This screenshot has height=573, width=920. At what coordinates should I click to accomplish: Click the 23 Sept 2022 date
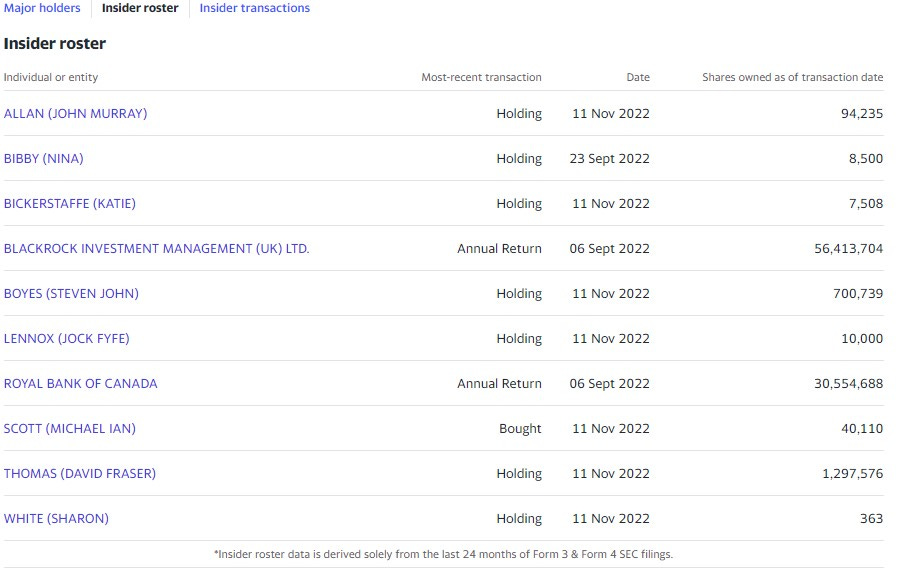click(610, 159)
